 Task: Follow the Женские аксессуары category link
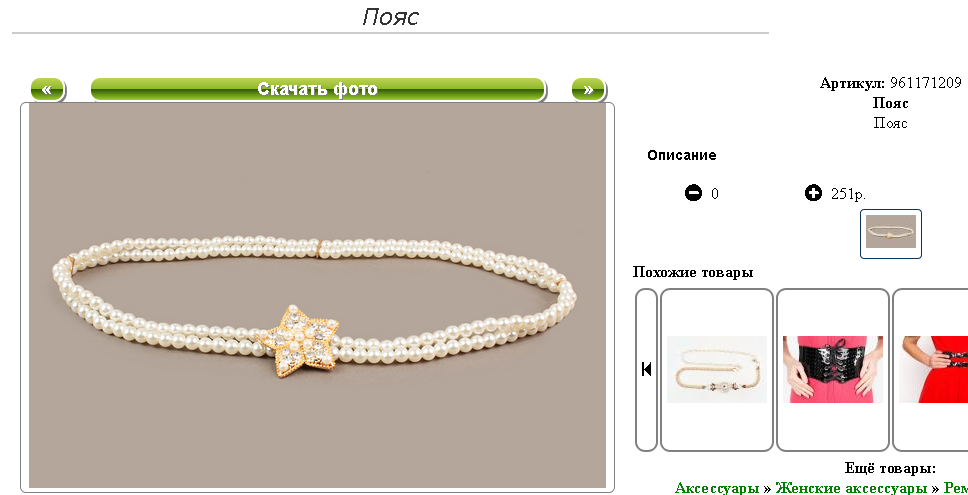(x=851, y=488)
